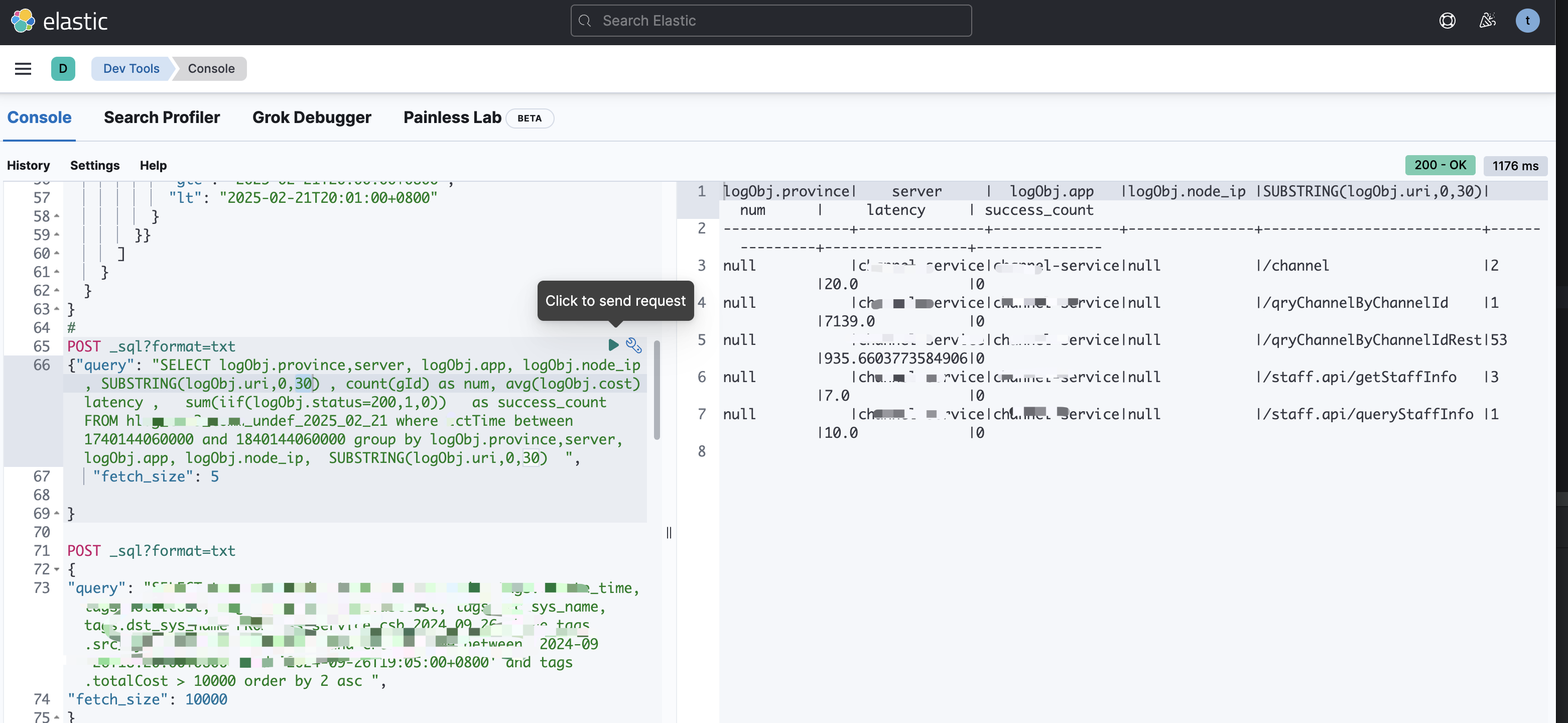Click editor line number 66
Image resolution: width=1568 pixels, height=723 pixels.
[x=41, y=365]
